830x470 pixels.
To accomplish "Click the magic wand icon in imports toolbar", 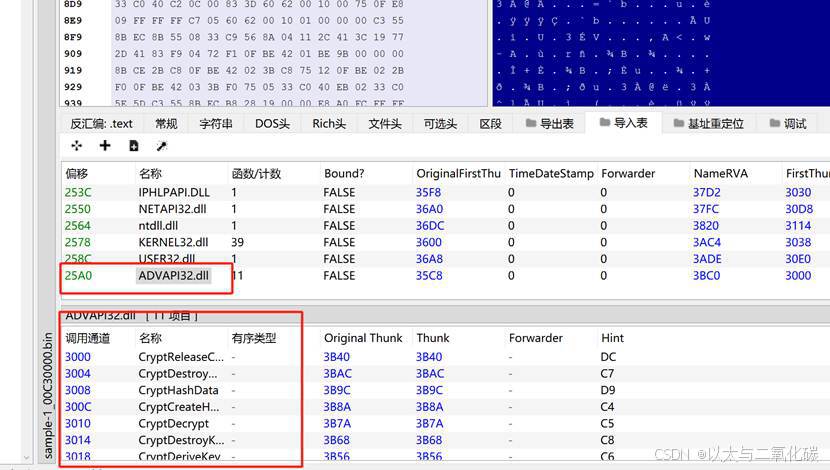I will [x=162, y=146].
